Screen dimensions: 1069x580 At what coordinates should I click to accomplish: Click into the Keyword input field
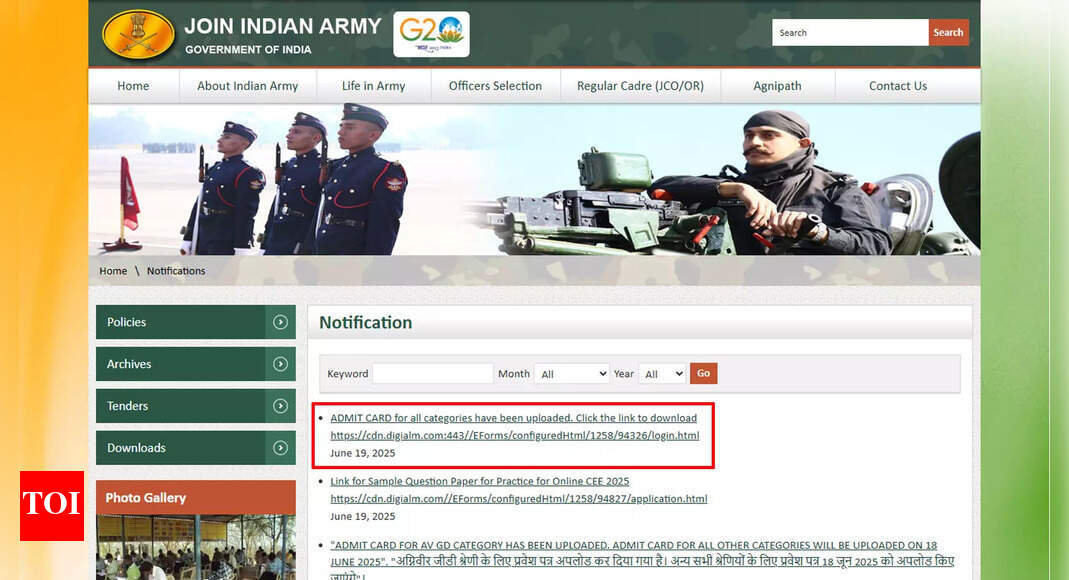click(x=432, y=374)
